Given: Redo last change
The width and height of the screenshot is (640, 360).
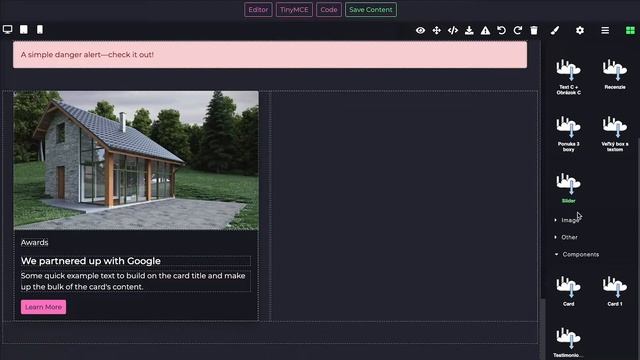Looking at the screenshot, I should click(x=518, y=30).
